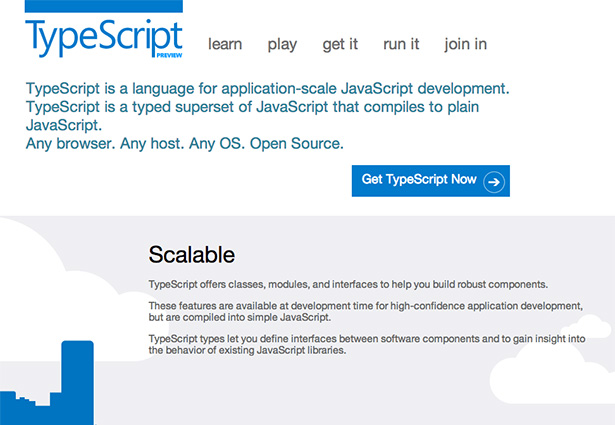
Task: Click text "Any browser. Any host. Any OS. Open Source."
Action: [185, 143]
